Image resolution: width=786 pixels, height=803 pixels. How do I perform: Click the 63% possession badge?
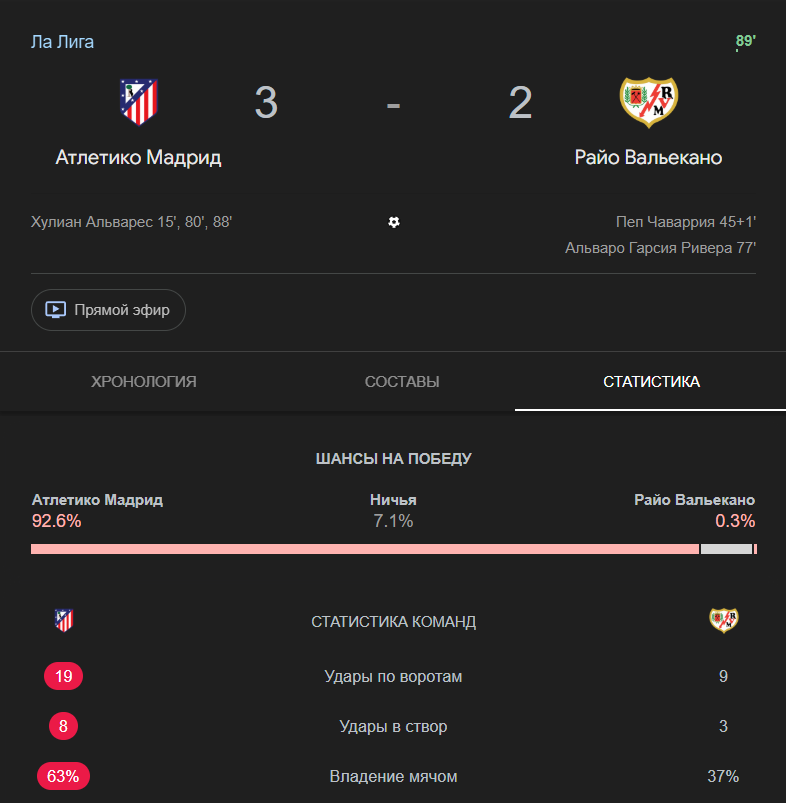[x=64, y=776]
